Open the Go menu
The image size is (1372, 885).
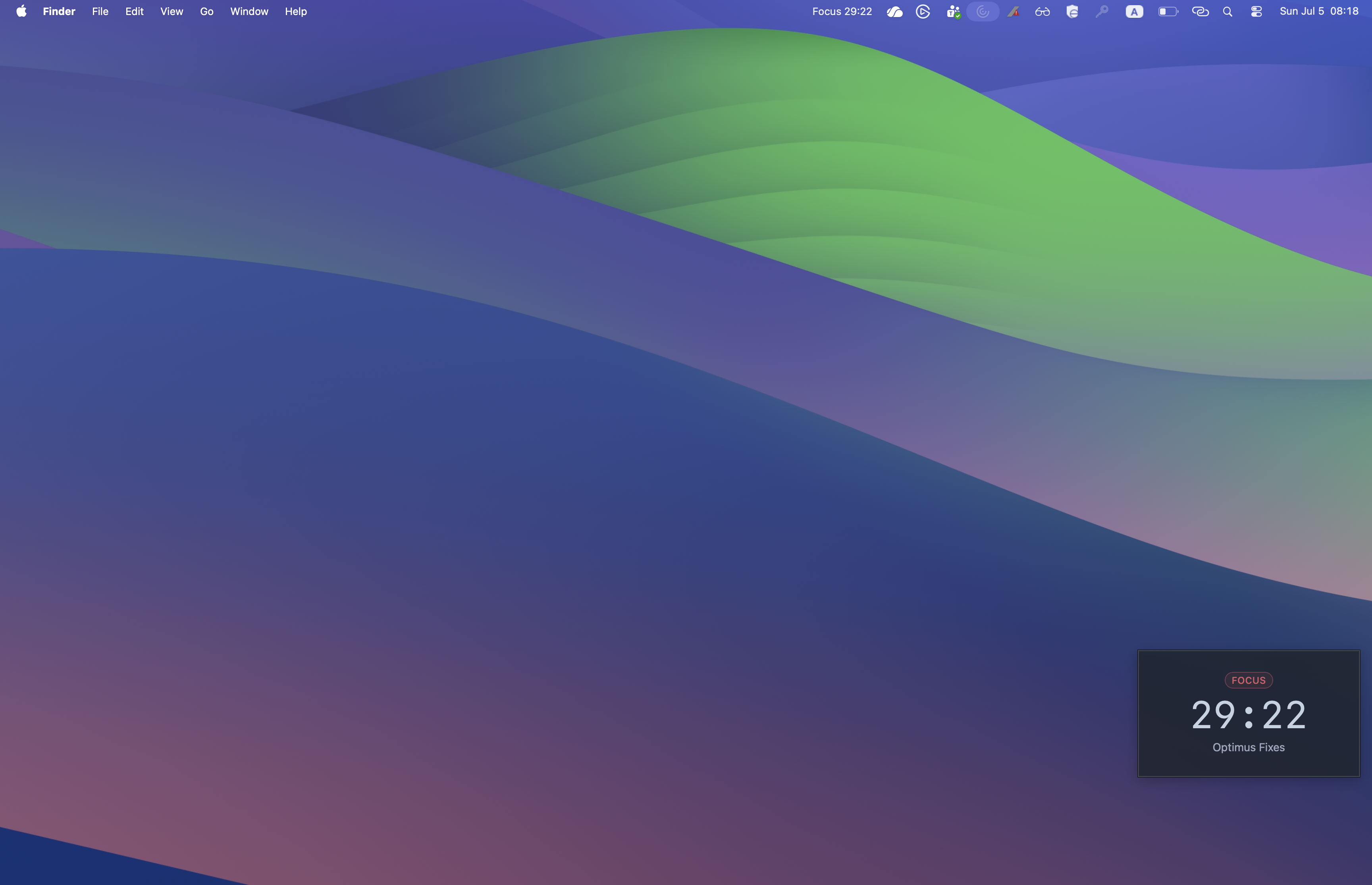click(207, 12)
